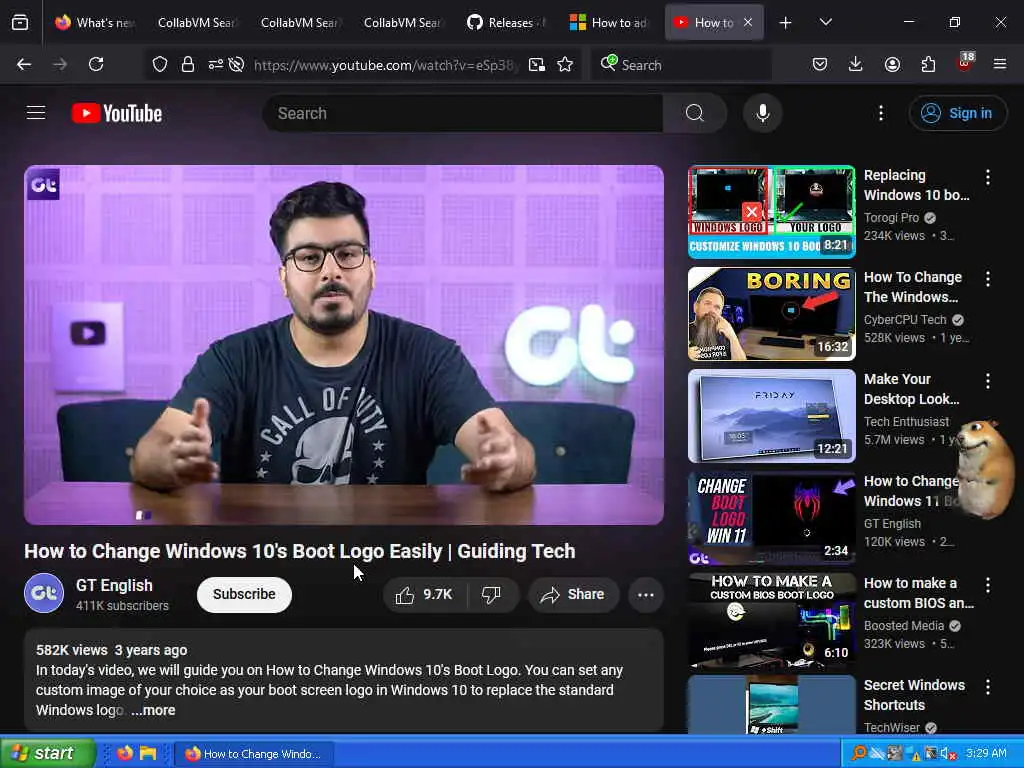Screen dimensions: 1024x768
Task: Open more actions ellipsis under video
Action: click(x=646, y=594)
